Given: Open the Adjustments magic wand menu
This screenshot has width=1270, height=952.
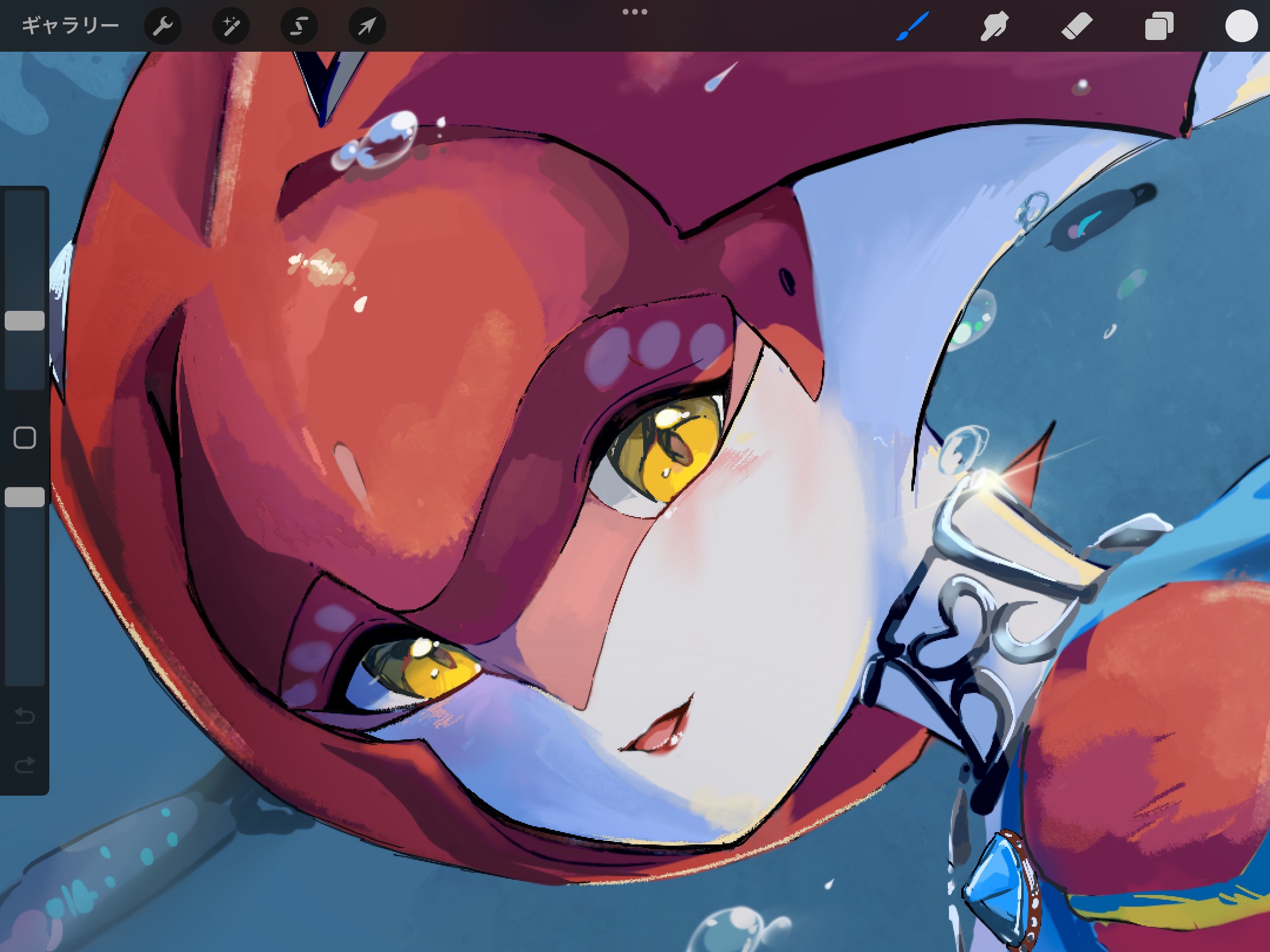Looking at the screenshot, I should [230, 26].
